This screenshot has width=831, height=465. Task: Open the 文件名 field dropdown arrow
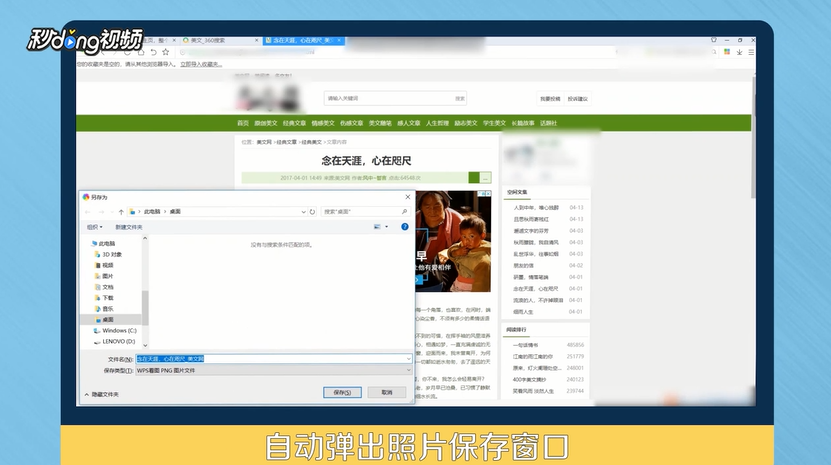coord(409,359)
